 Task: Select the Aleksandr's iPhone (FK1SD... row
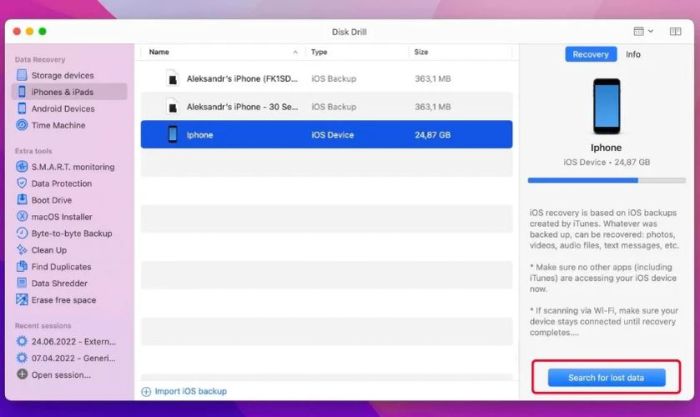point(326,79)
